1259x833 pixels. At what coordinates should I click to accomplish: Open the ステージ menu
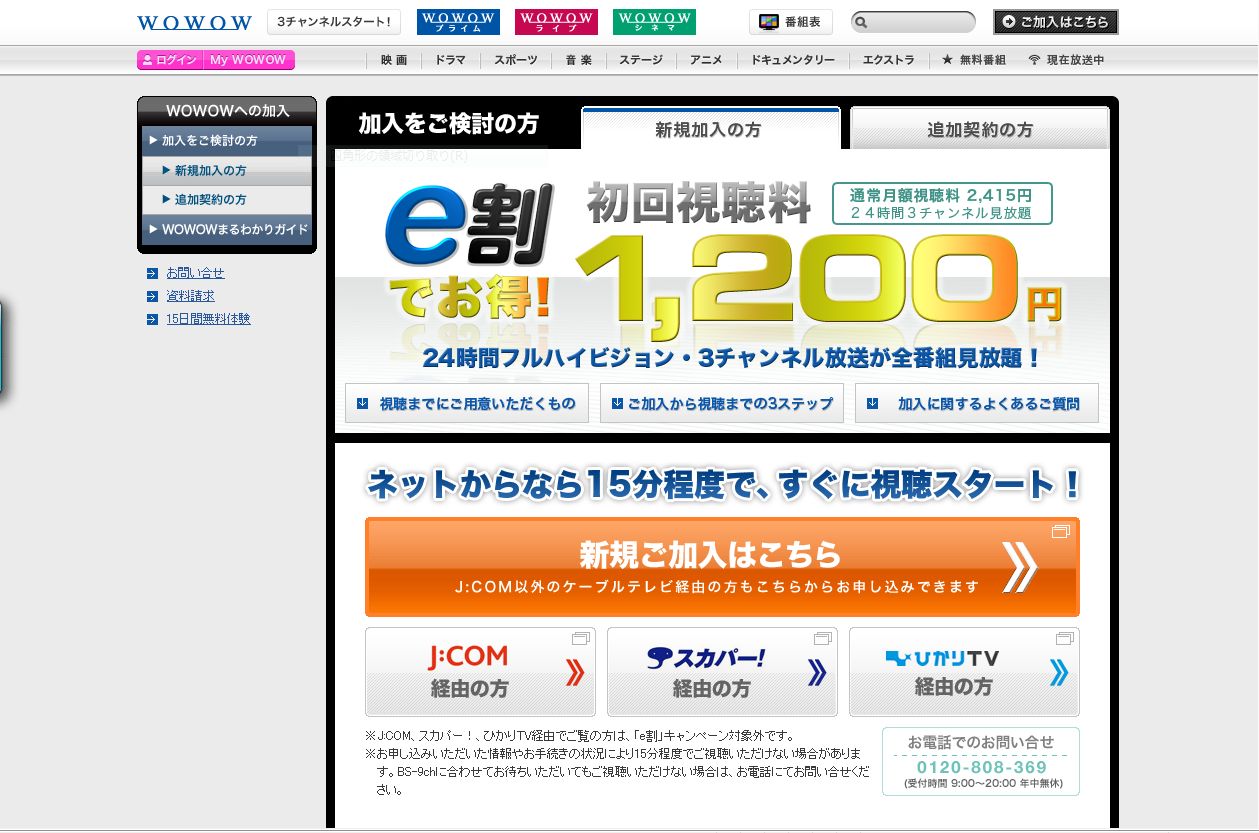pos(641,60)
